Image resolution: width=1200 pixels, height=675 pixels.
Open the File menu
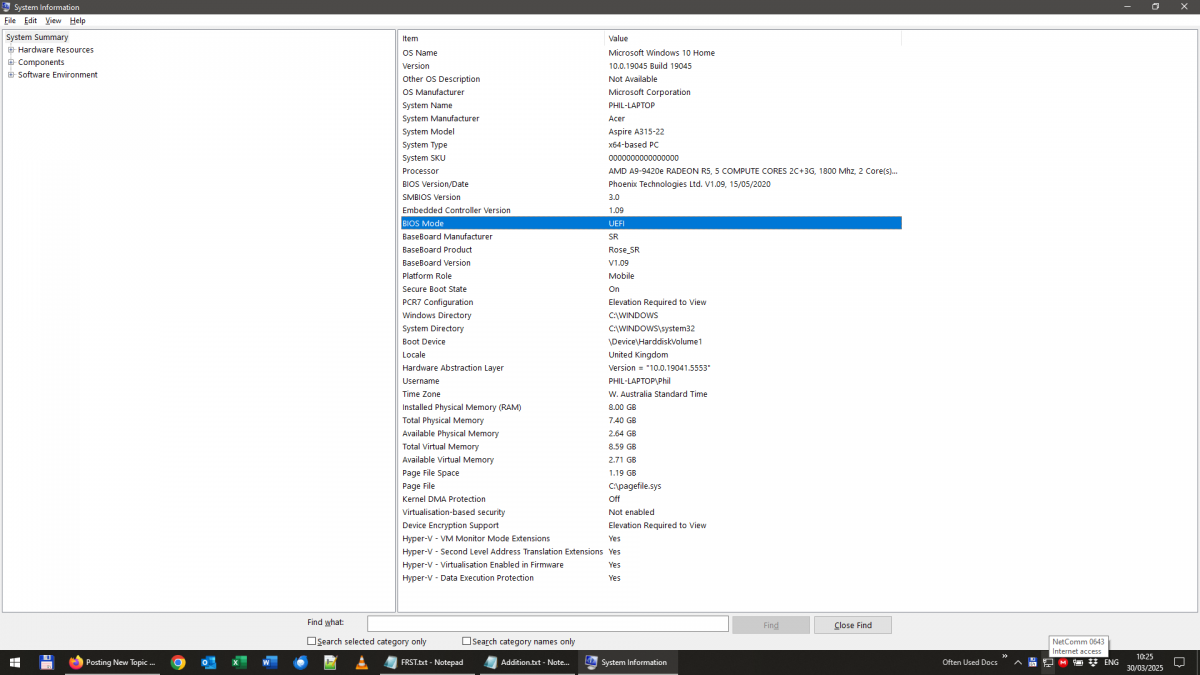(x=10, y=20)
